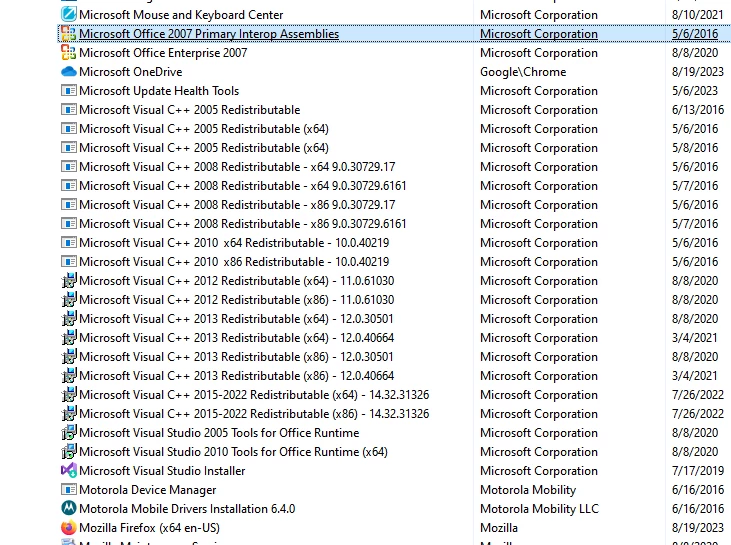
Task: Select Visual Studio 2010 Tools for Office Runtime (x64) name
Action: [233, 452]
